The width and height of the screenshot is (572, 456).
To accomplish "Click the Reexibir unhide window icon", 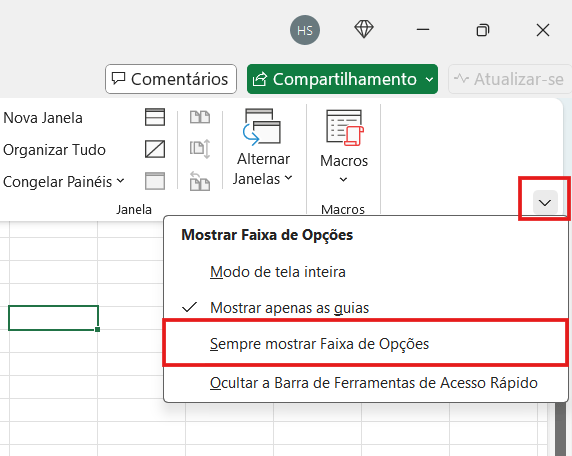I will [x=155, y=181].
